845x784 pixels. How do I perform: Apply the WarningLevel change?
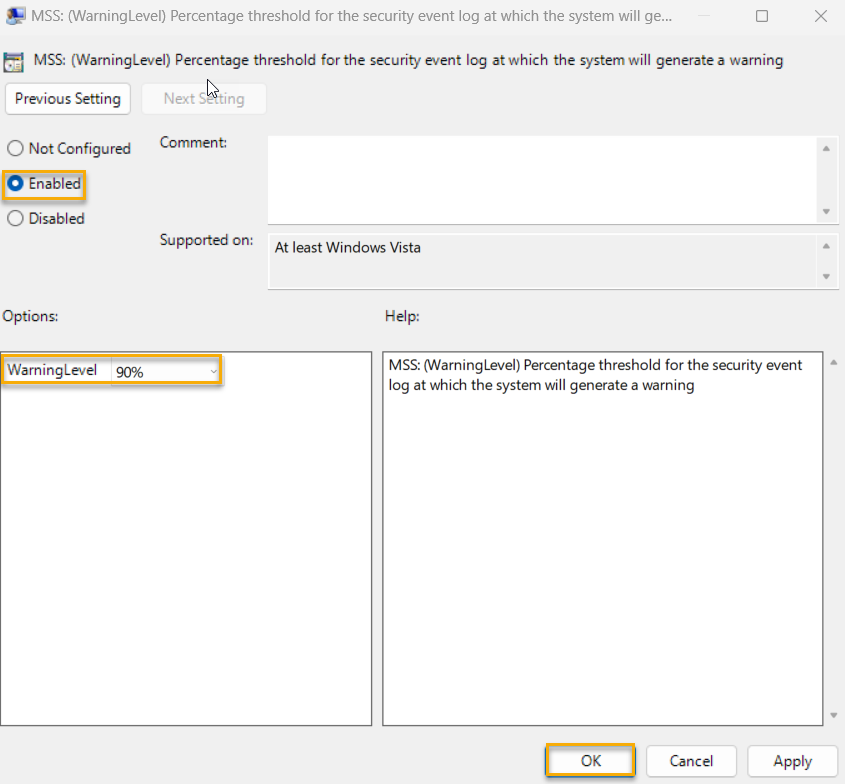tap(792, 761)
